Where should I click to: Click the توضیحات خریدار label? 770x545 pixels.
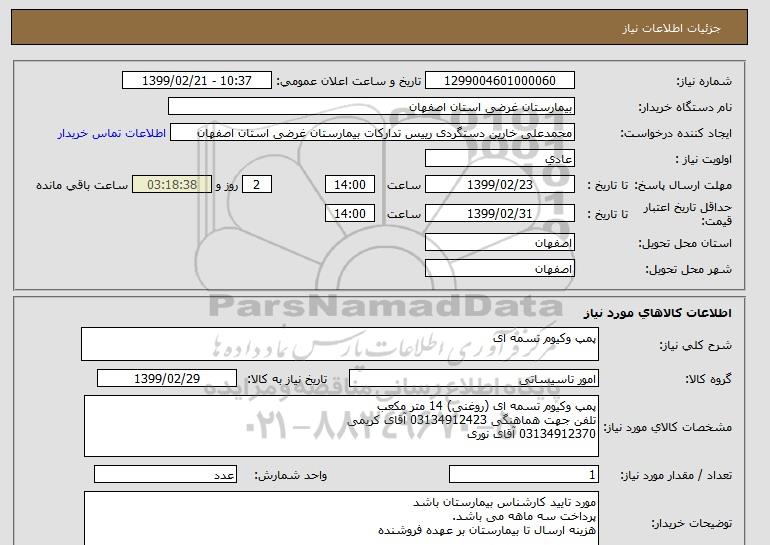[691, 523]
